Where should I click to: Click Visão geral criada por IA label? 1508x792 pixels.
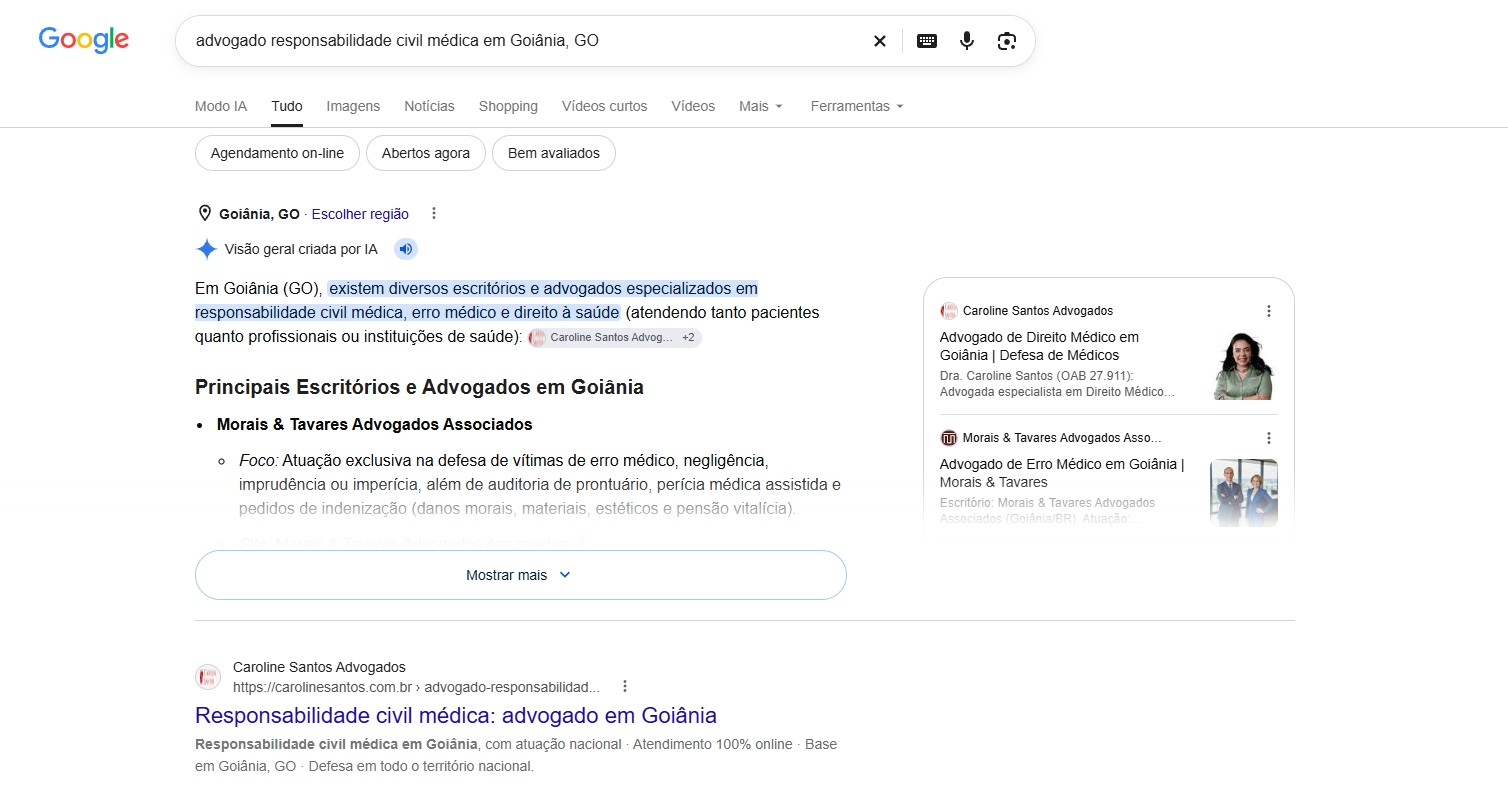(x=301, y=249)
